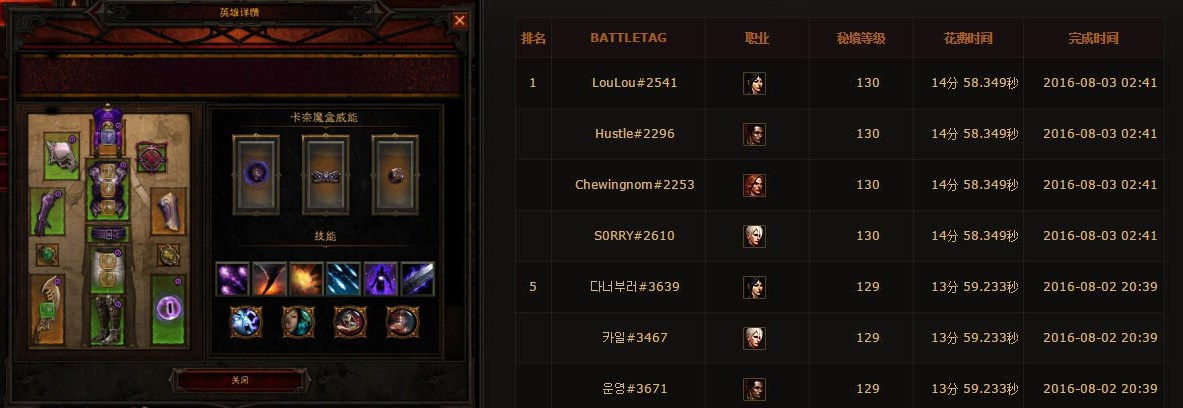Viewport: 1183px width, 408px height.
Task: Select the shoulder armor item slot
Action: point(61,156)
